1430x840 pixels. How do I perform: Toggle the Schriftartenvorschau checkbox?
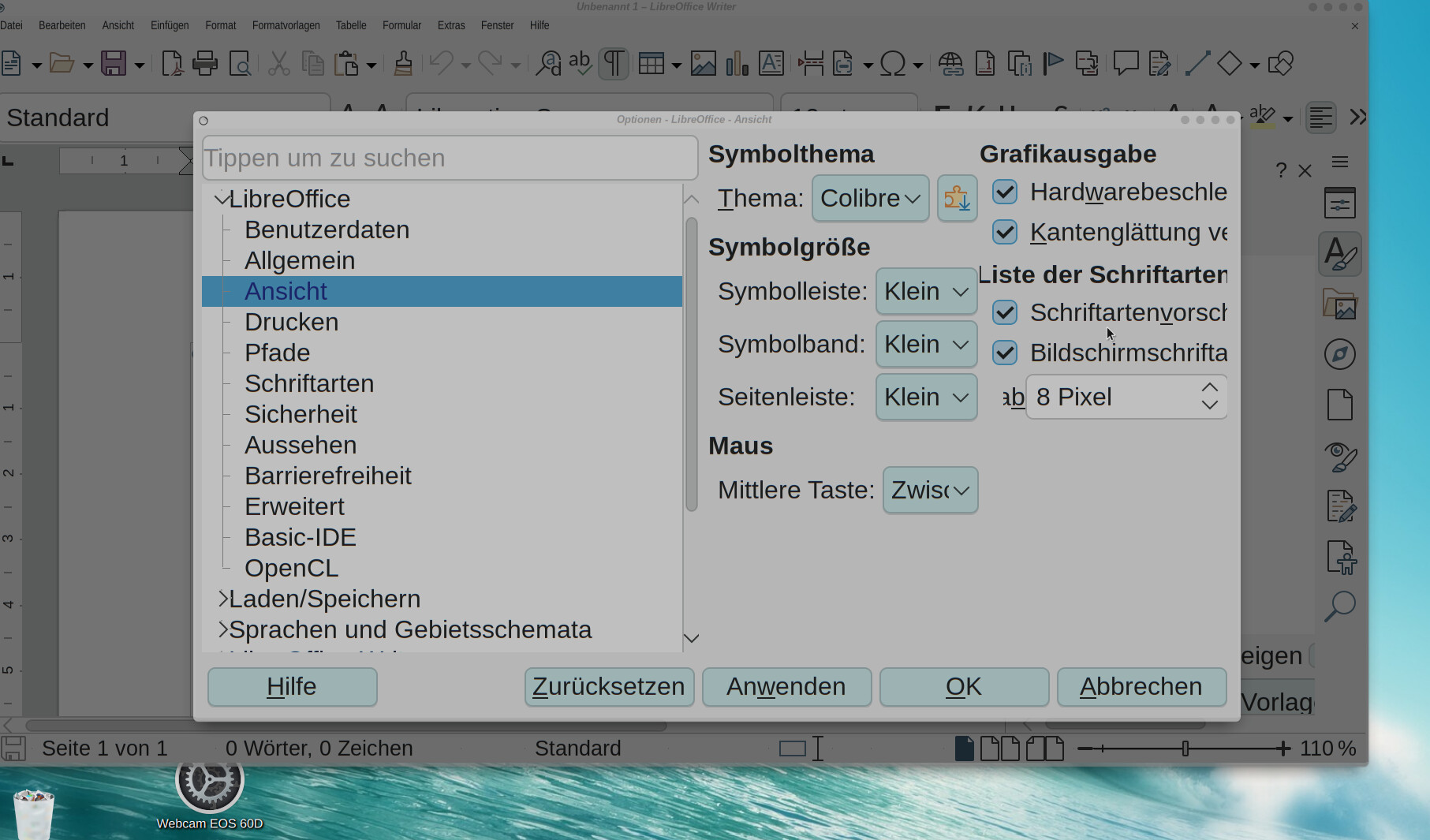click(1005, 312)
